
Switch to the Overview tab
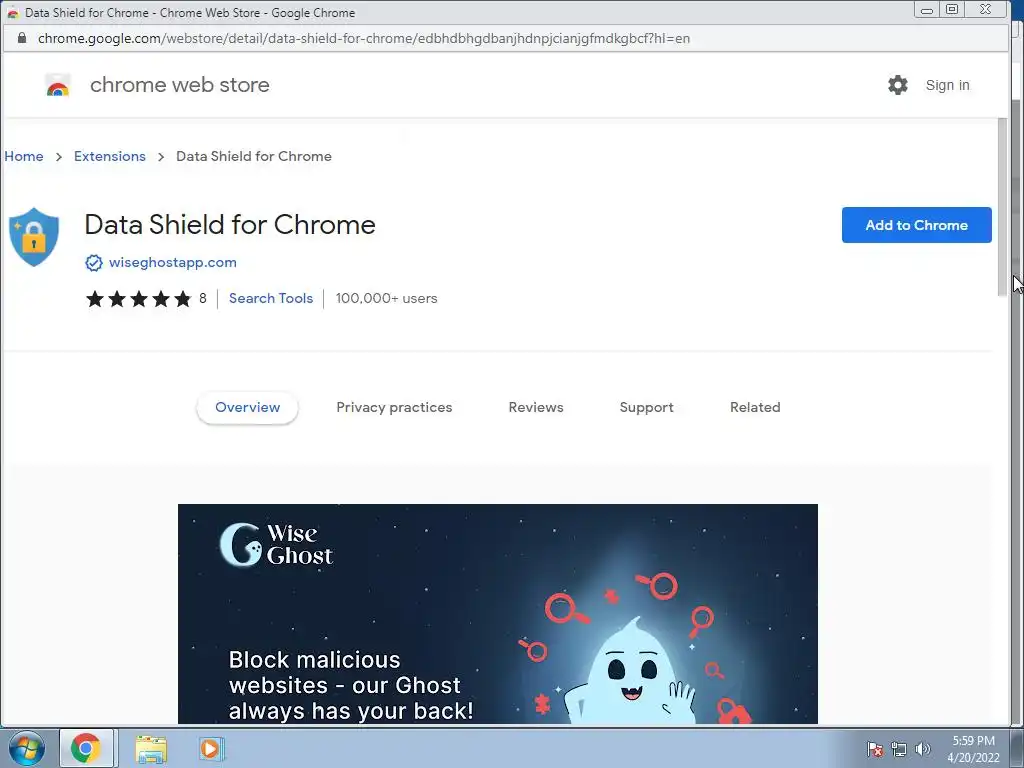(248, 408)
